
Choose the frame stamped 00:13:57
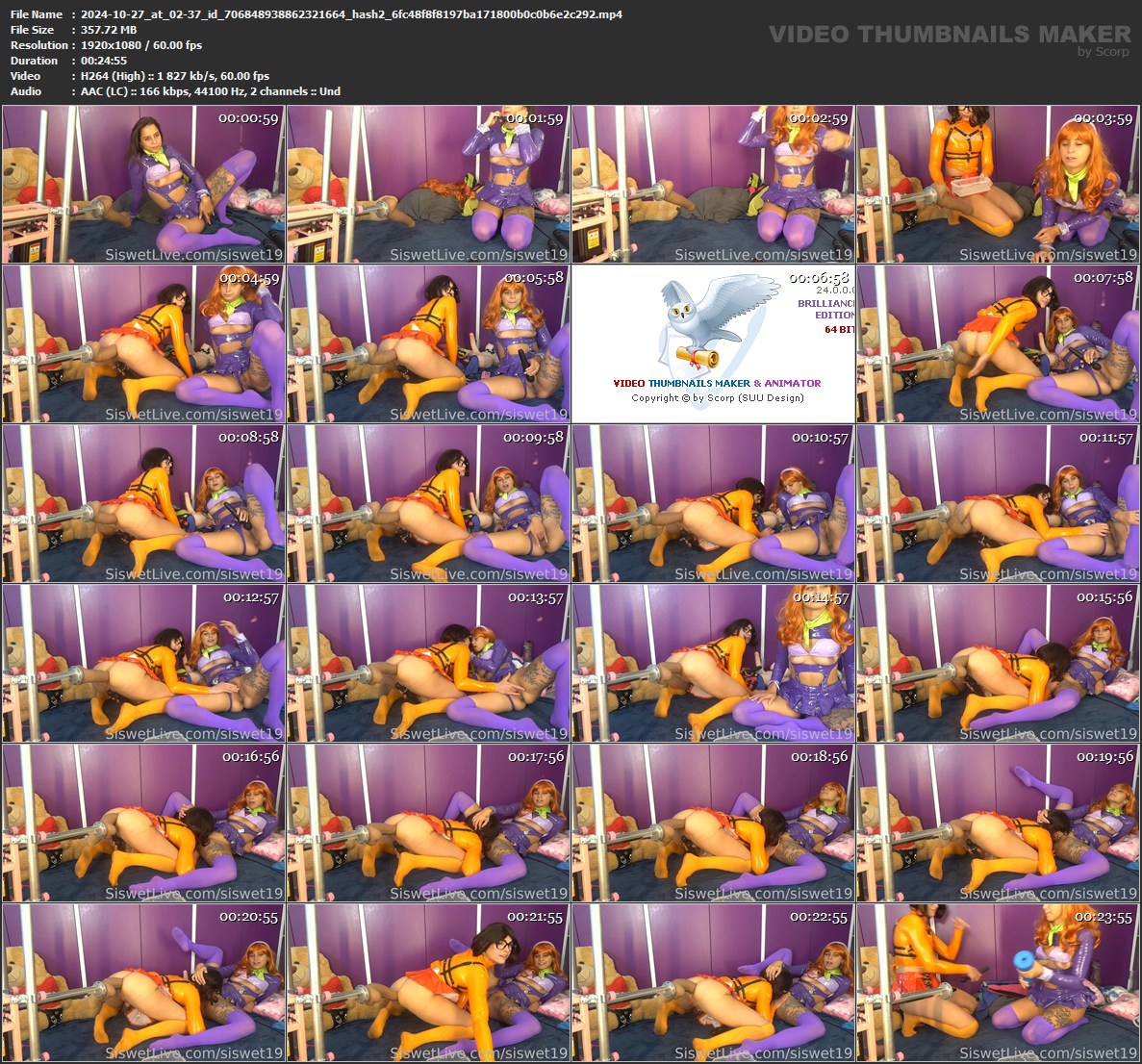428,664
